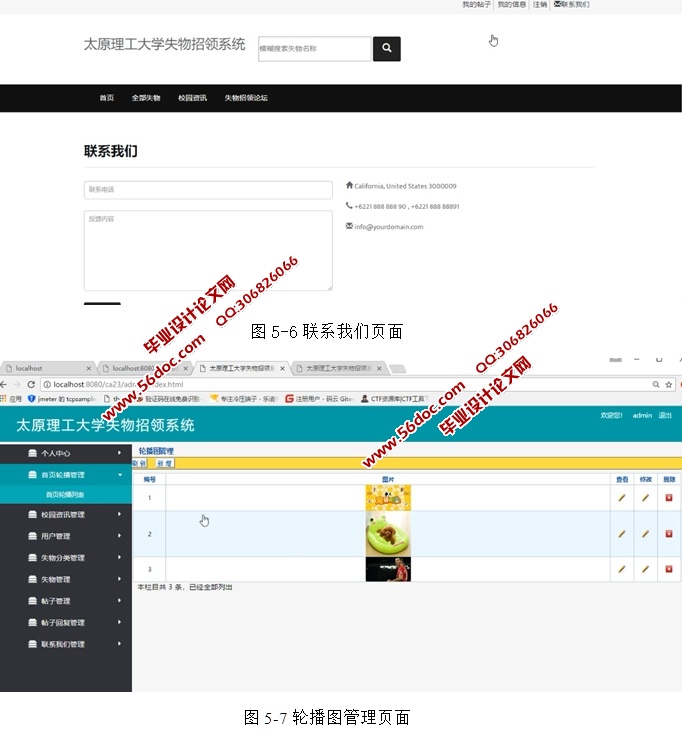
Task: Click the magnifier search button beside the search box
Action: tap(386, 48)
